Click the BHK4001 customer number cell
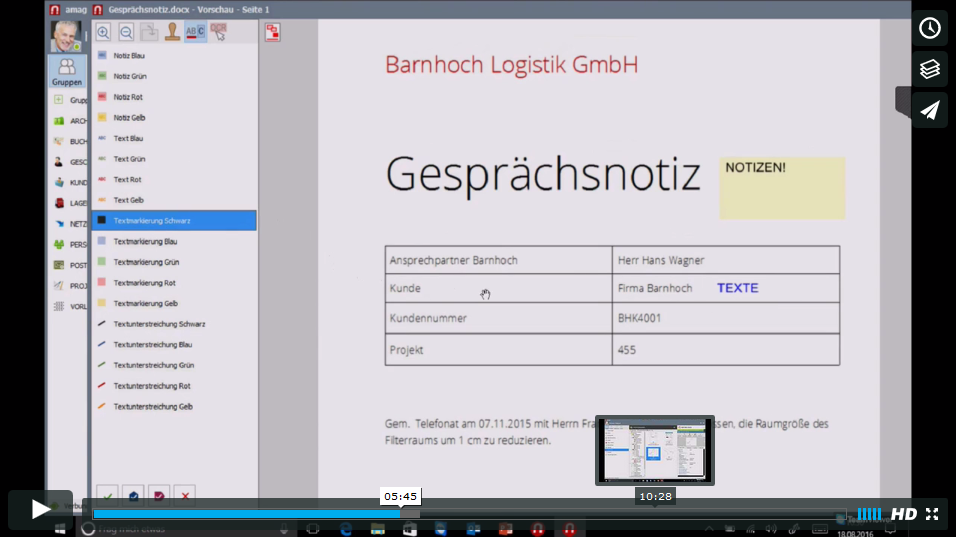Screen dimensions: 956x537 point(726,318)
